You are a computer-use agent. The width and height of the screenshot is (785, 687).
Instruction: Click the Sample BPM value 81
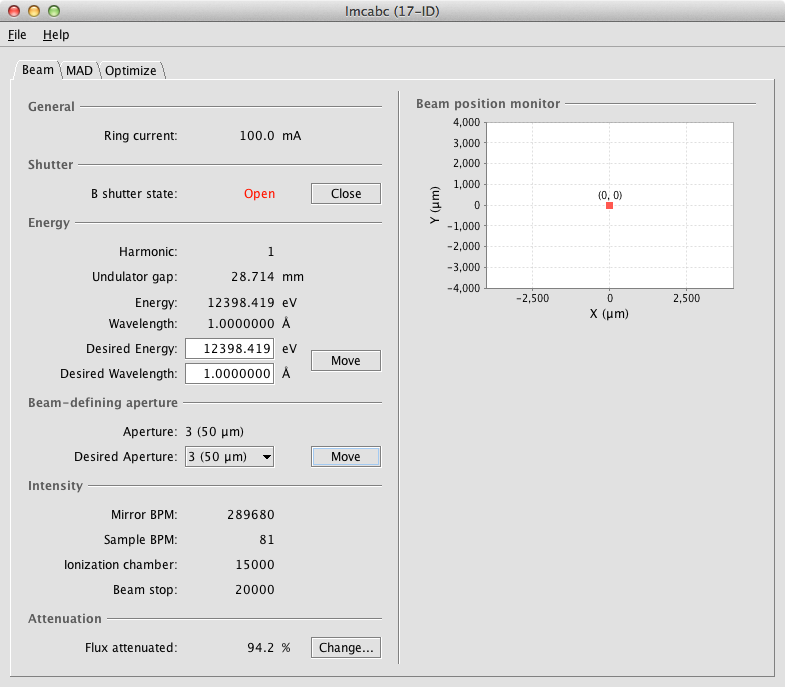[x=267, y=540]
